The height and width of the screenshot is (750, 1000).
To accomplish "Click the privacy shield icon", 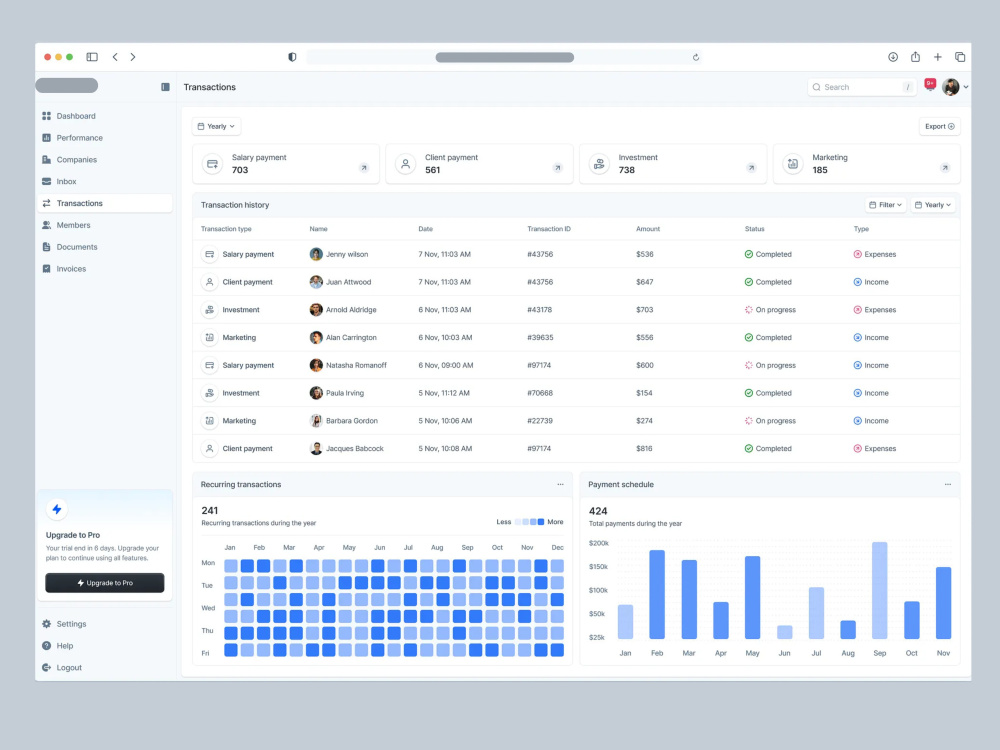I will click(x=292, y=57).
